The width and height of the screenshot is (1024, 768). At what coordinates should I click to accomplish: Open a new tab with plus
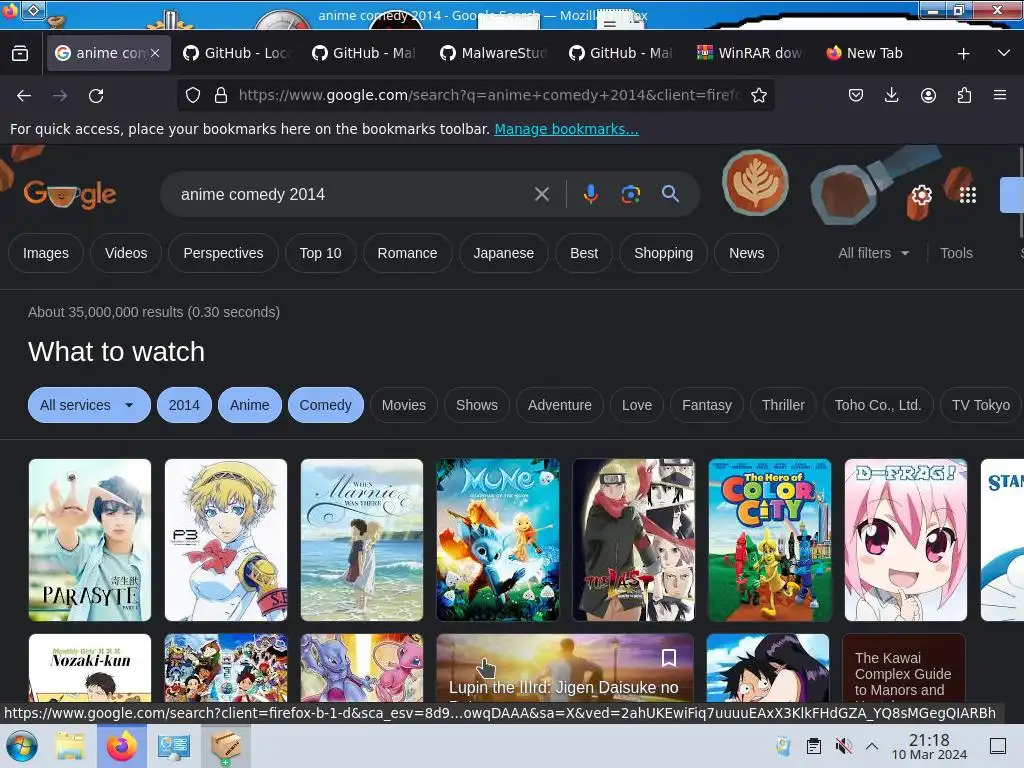coord(963,54)
